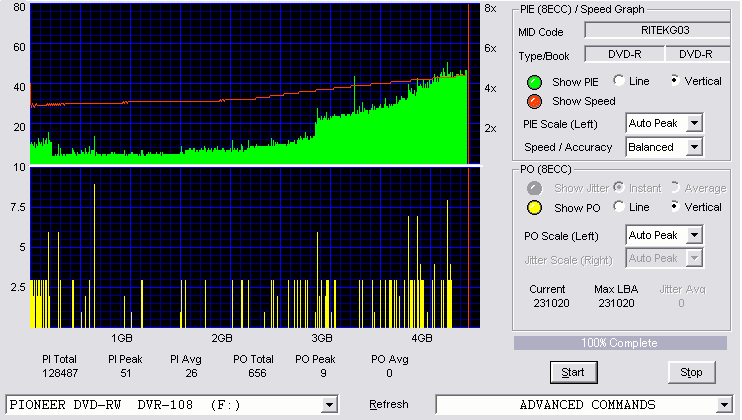Click the Jitter Scale (Right) label

click(x=568, y=260)
